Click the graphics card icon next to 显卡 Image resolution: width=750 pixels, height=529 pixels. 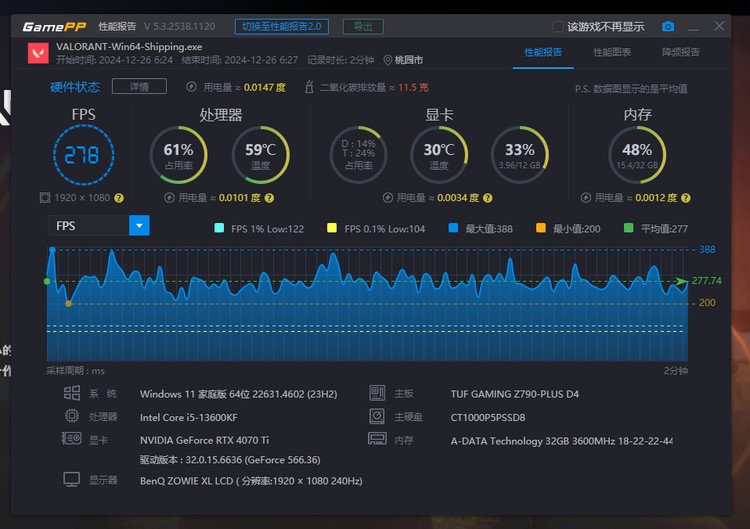point(72,438)
